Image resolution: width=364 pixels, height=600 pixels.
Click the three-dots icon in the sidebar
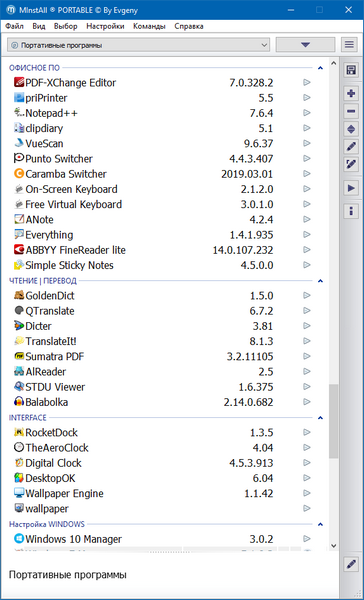tap(351, 211)
